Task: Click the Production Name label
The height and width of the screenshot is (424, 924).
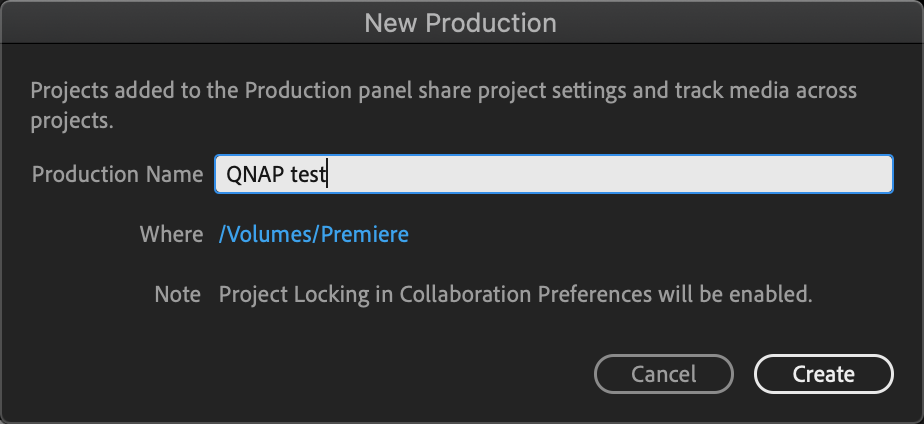Action: click(x=117, y=174)
